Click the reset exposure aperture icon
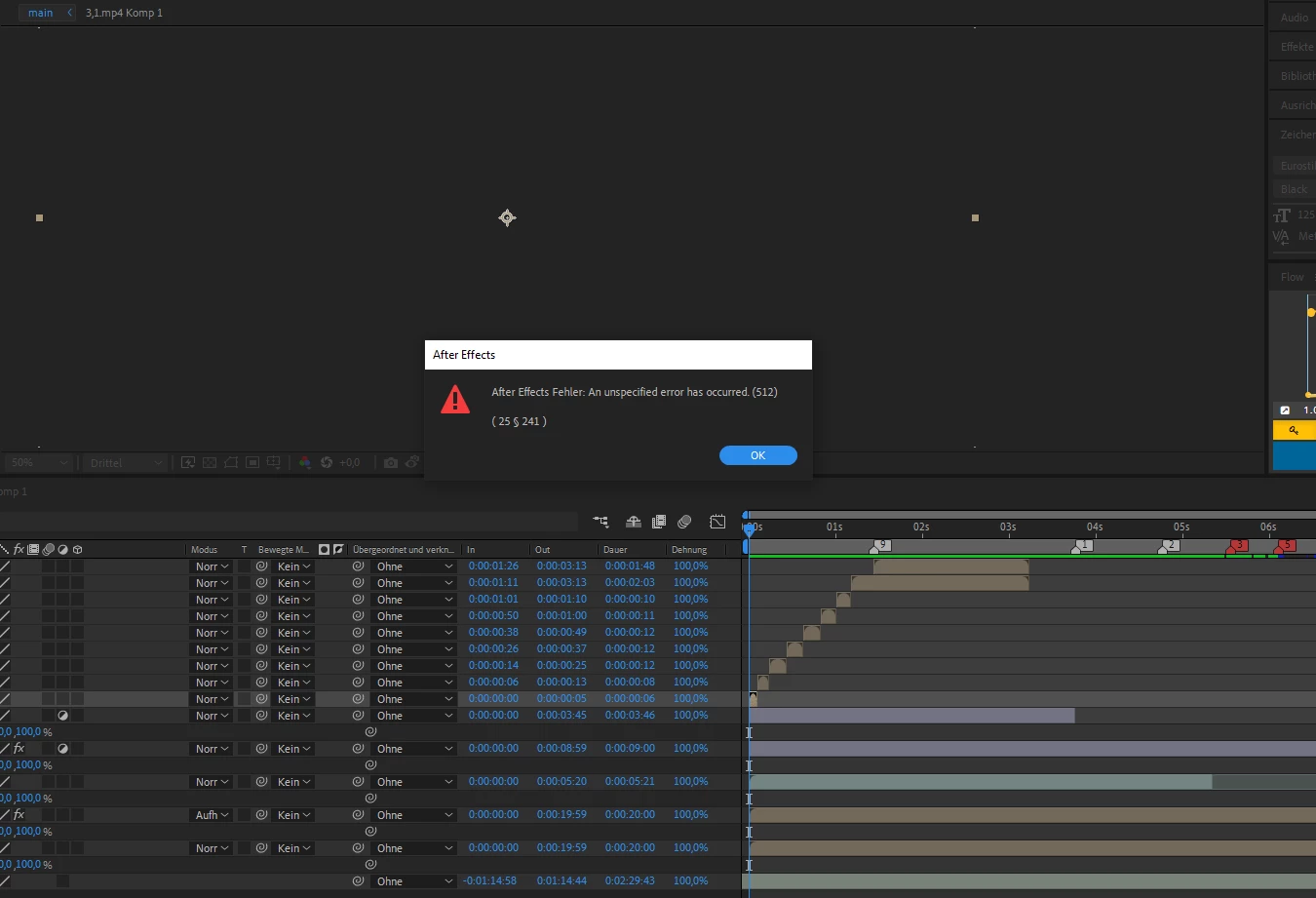 [327, 462]
